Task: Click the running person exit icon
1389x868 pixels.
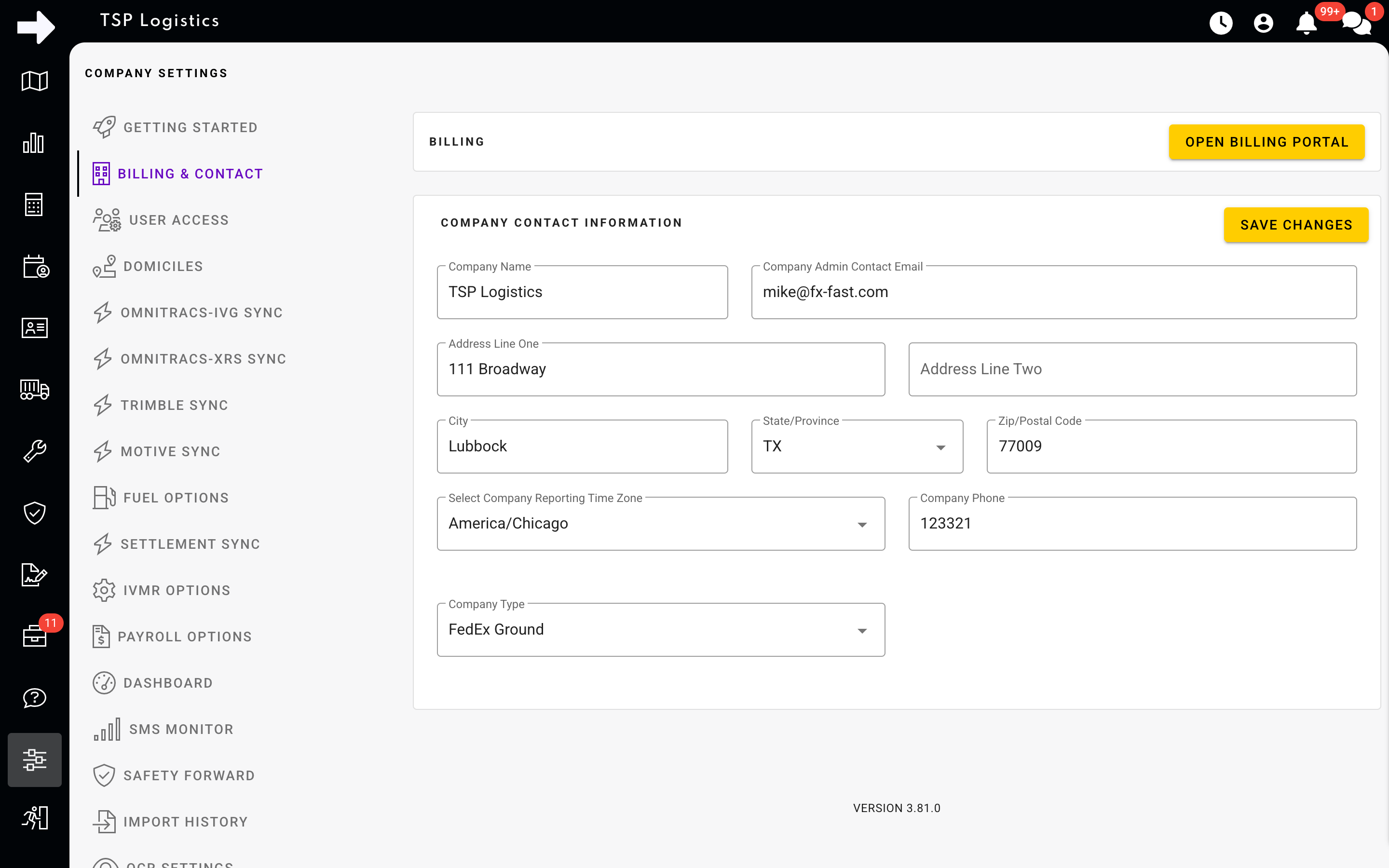Action: [x=34, y=817]
